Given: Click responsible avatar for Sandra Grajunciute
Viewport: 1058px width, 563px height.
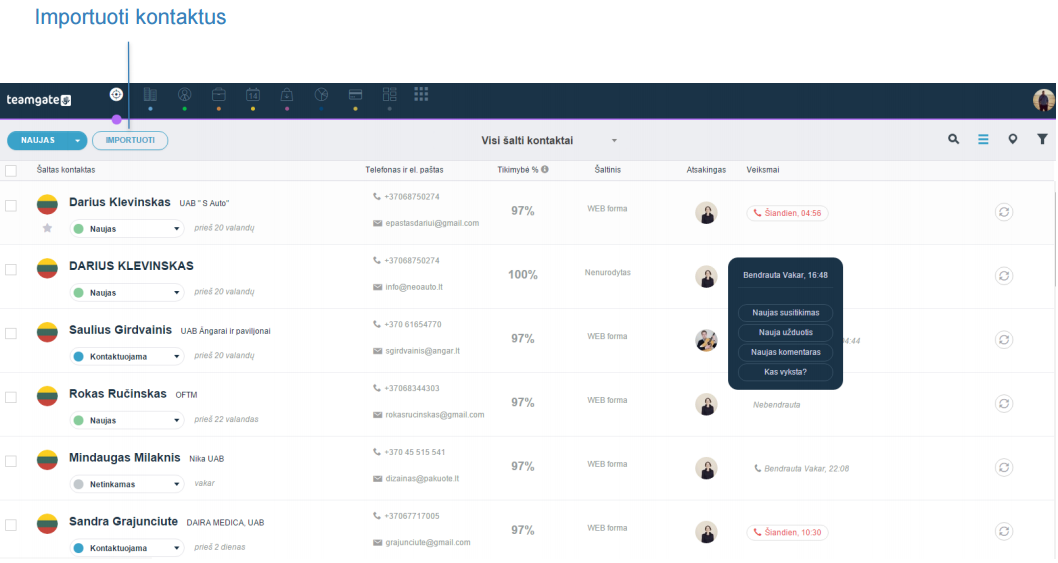Looking at the screenshot, I should [x=706, y=532].
